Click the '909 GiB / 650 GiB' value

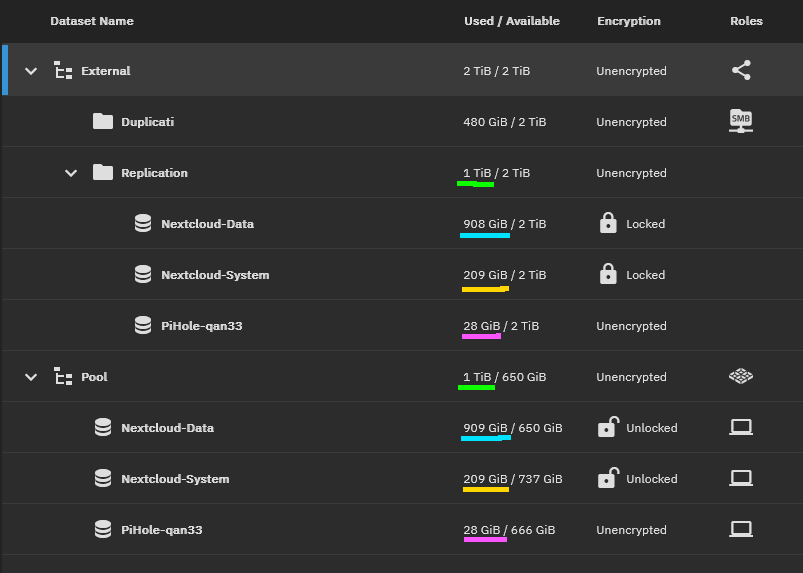pyautogui.click(x=513, y=428)
